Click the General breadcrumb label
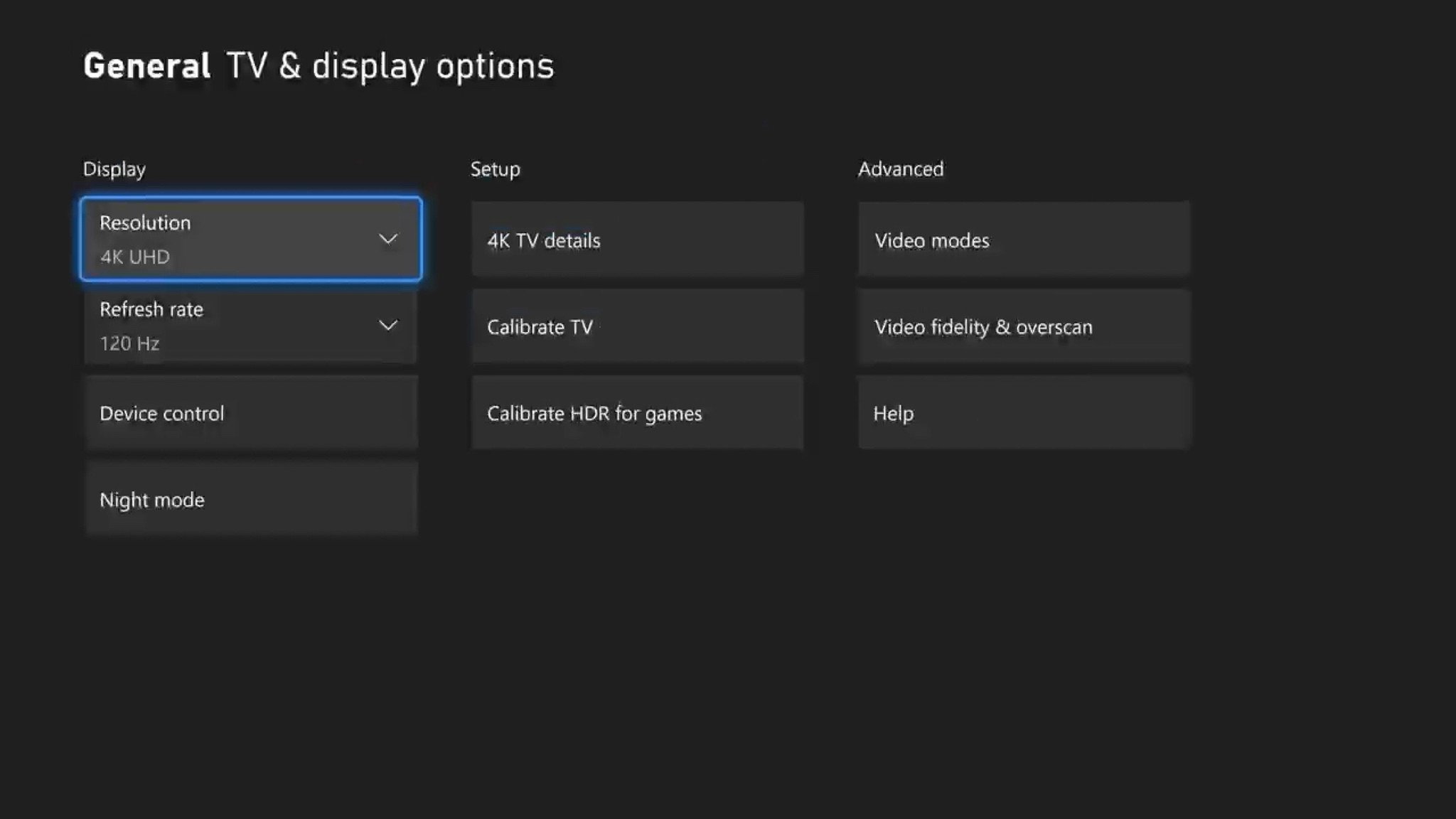 [x=146, y=65]
